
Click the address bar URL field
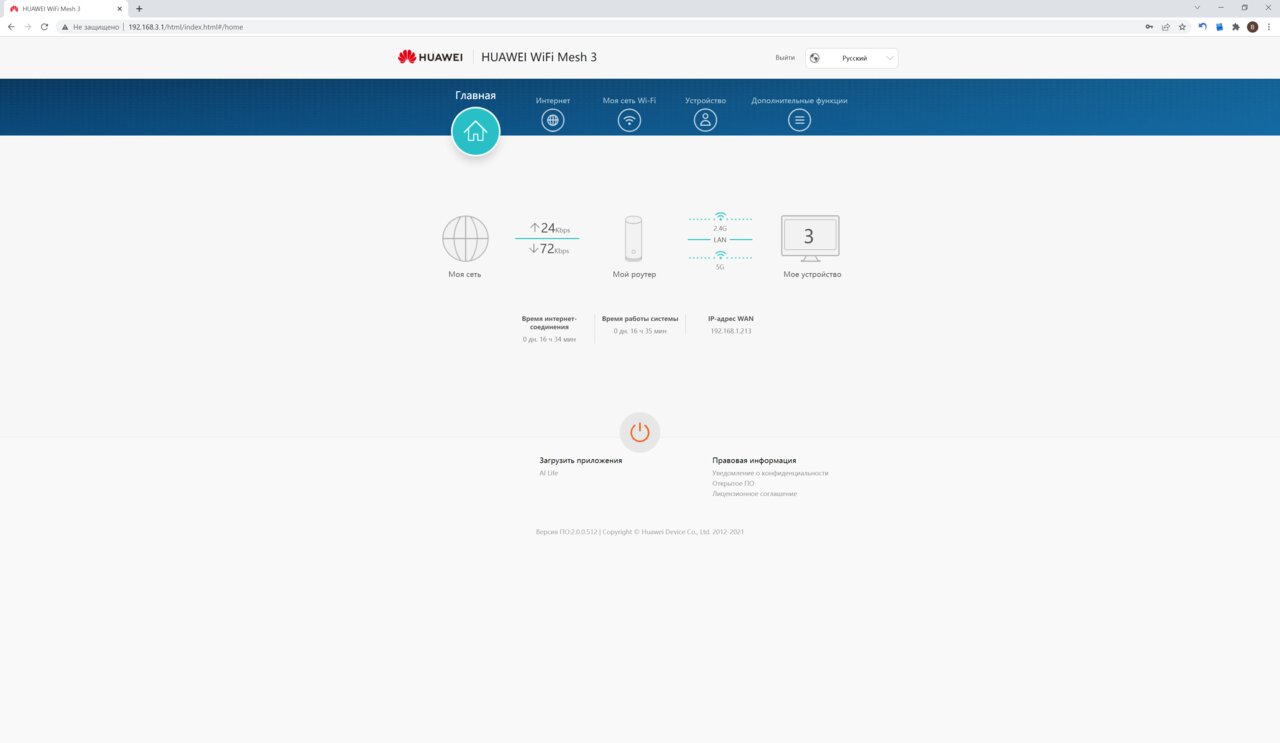(x=600, y=27)
